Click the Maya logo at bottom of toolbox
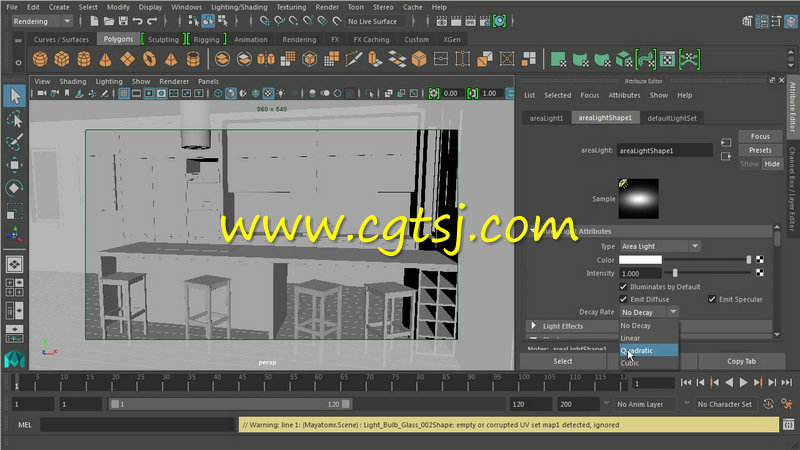800x450 pixels. click(14, 359)
